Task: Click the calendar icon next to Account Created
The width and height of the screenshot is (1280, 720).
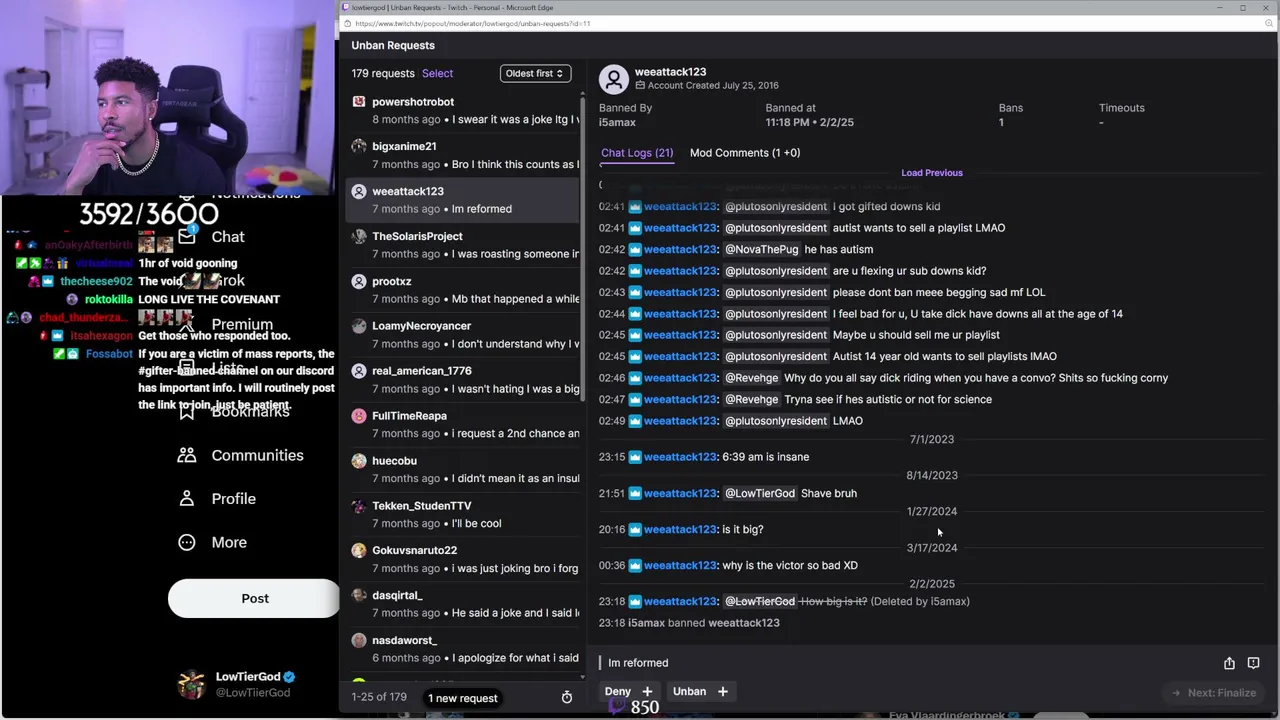Action: coord(640,86)
